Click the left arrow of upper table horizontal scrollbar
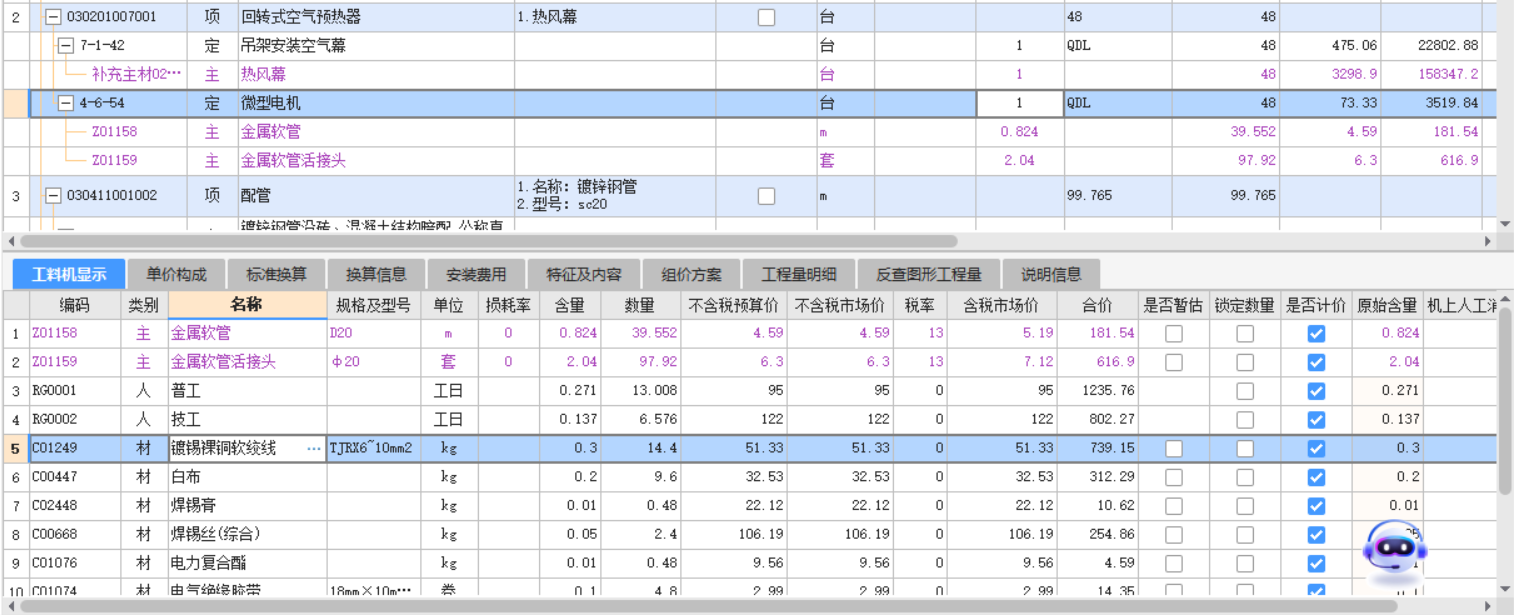 click(x=10, y=241)
